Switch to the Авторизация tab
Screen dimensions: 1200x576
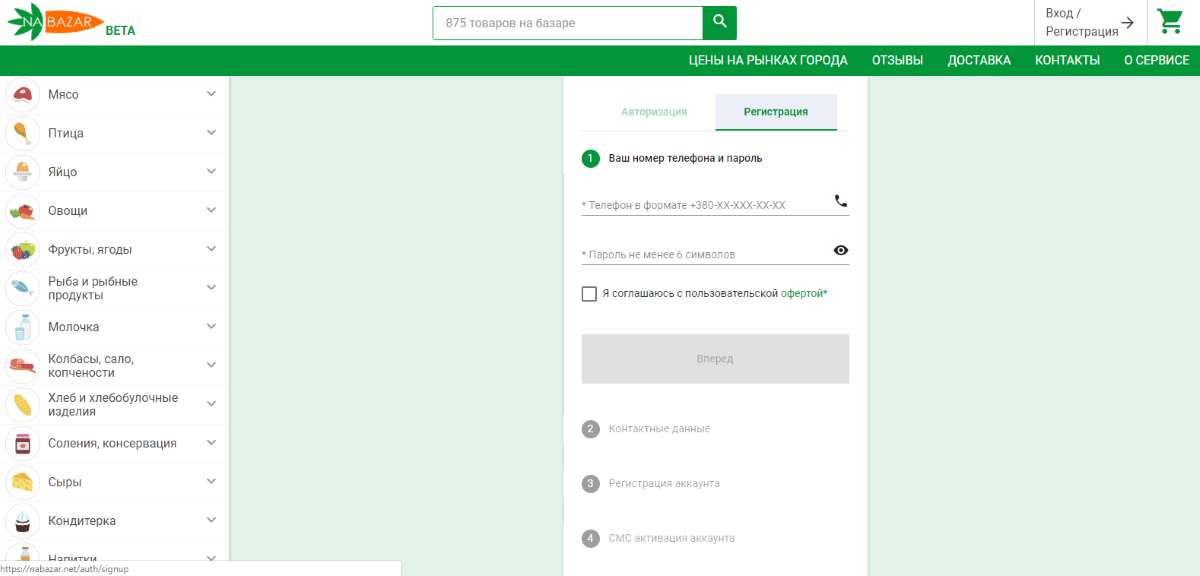click(x=654, y=112)
